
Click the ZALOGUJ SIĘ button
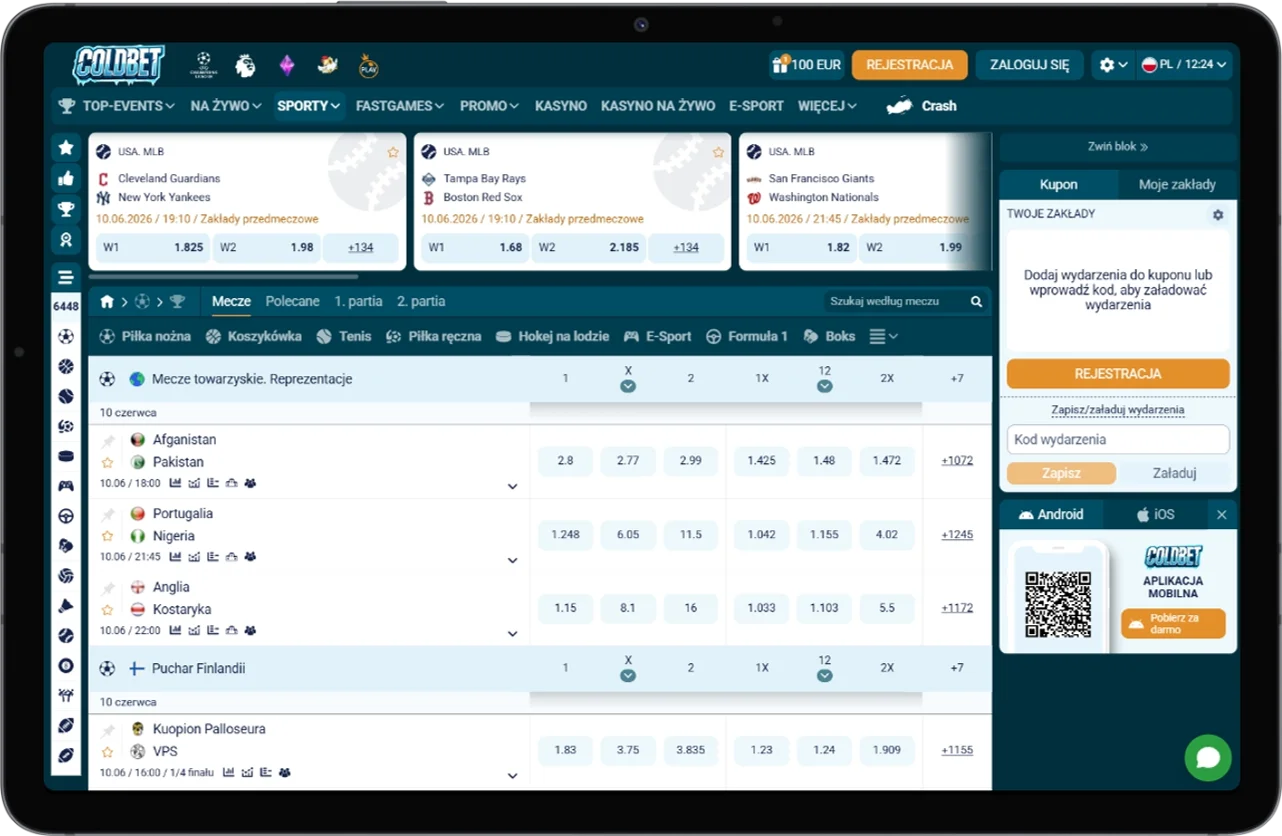[1029, 65]
